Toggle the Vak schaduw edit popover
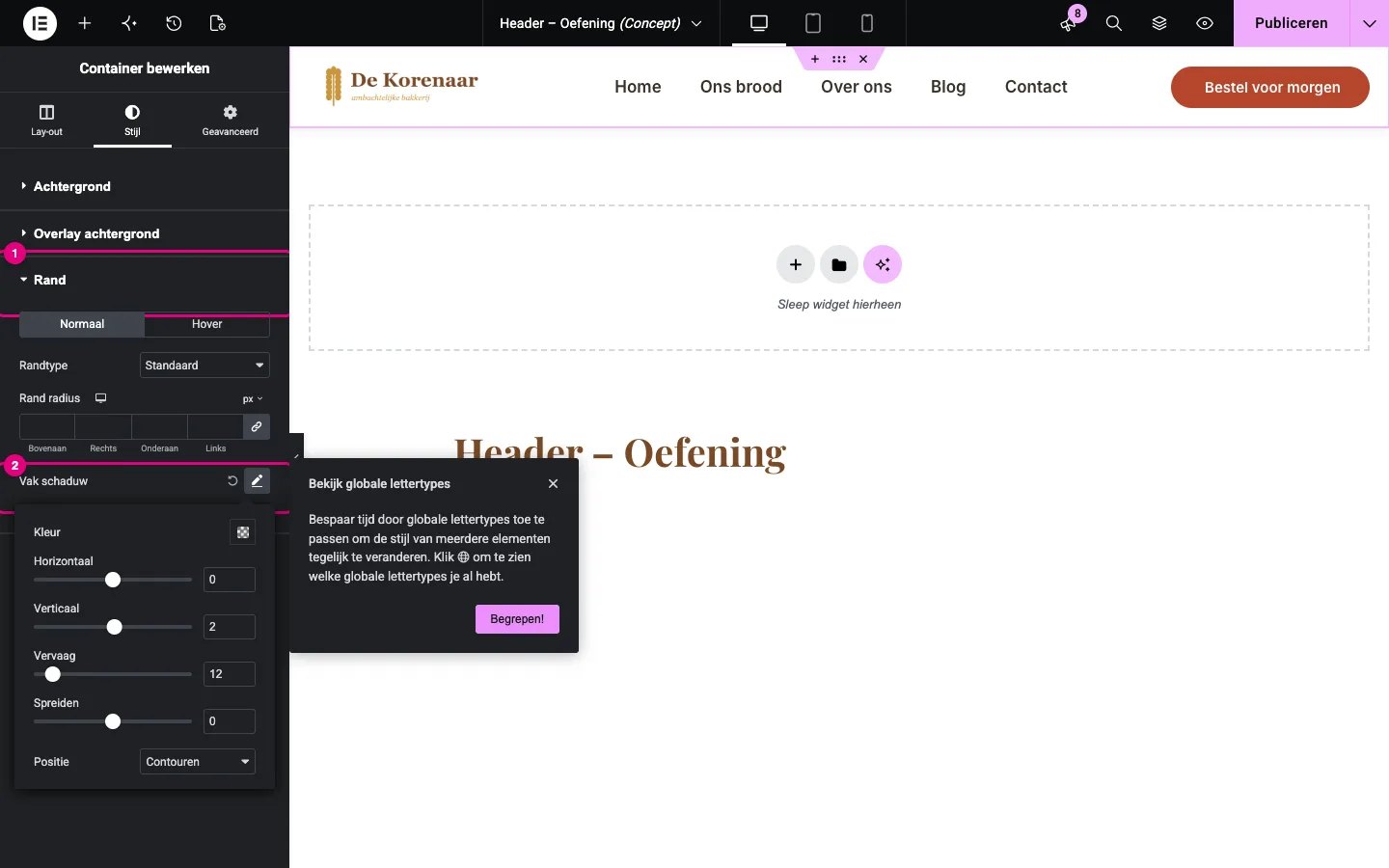 pos(257,480)
